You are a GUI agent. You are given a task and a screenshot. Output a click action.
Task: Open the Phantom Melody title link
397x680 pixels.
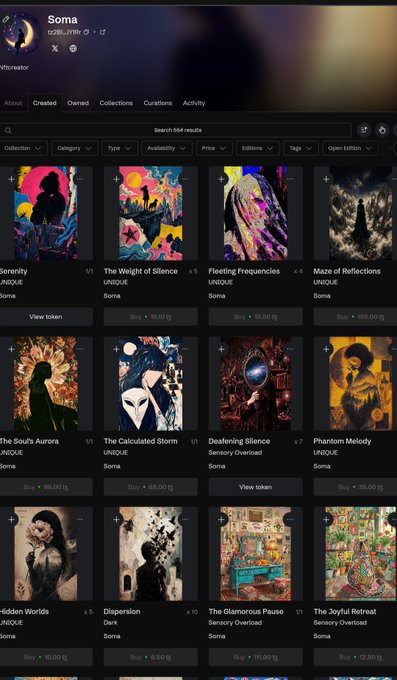click(x=342, y=441)
